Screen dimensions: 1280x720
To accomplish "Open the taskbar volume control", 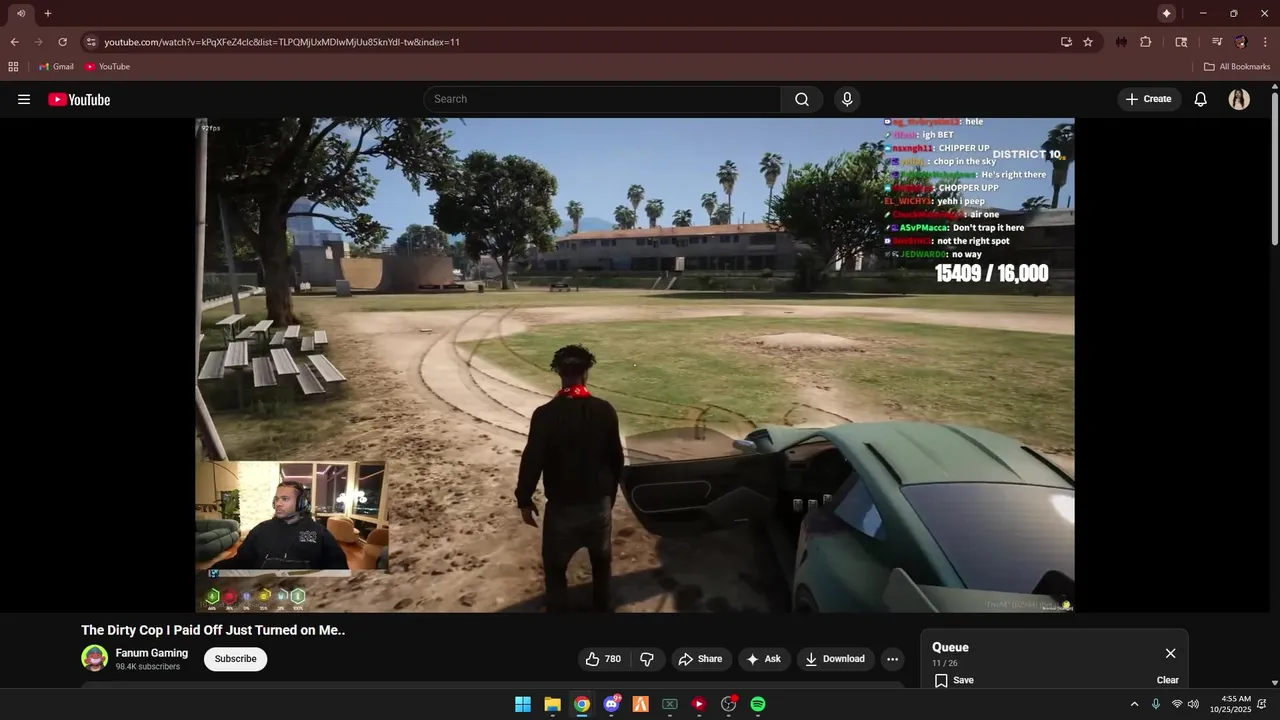I will pos(1193,704).
